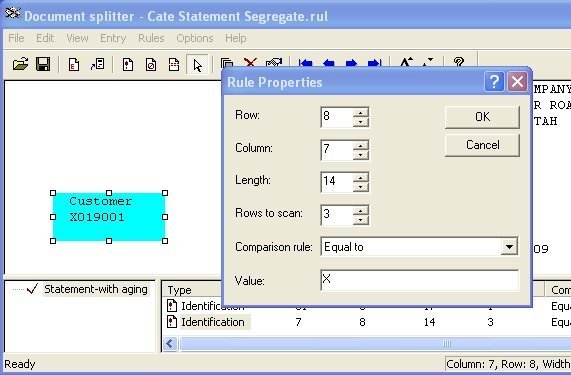Toggle the Statement-with aging checkmark
The image size is (571, 375).
(32, 289)
